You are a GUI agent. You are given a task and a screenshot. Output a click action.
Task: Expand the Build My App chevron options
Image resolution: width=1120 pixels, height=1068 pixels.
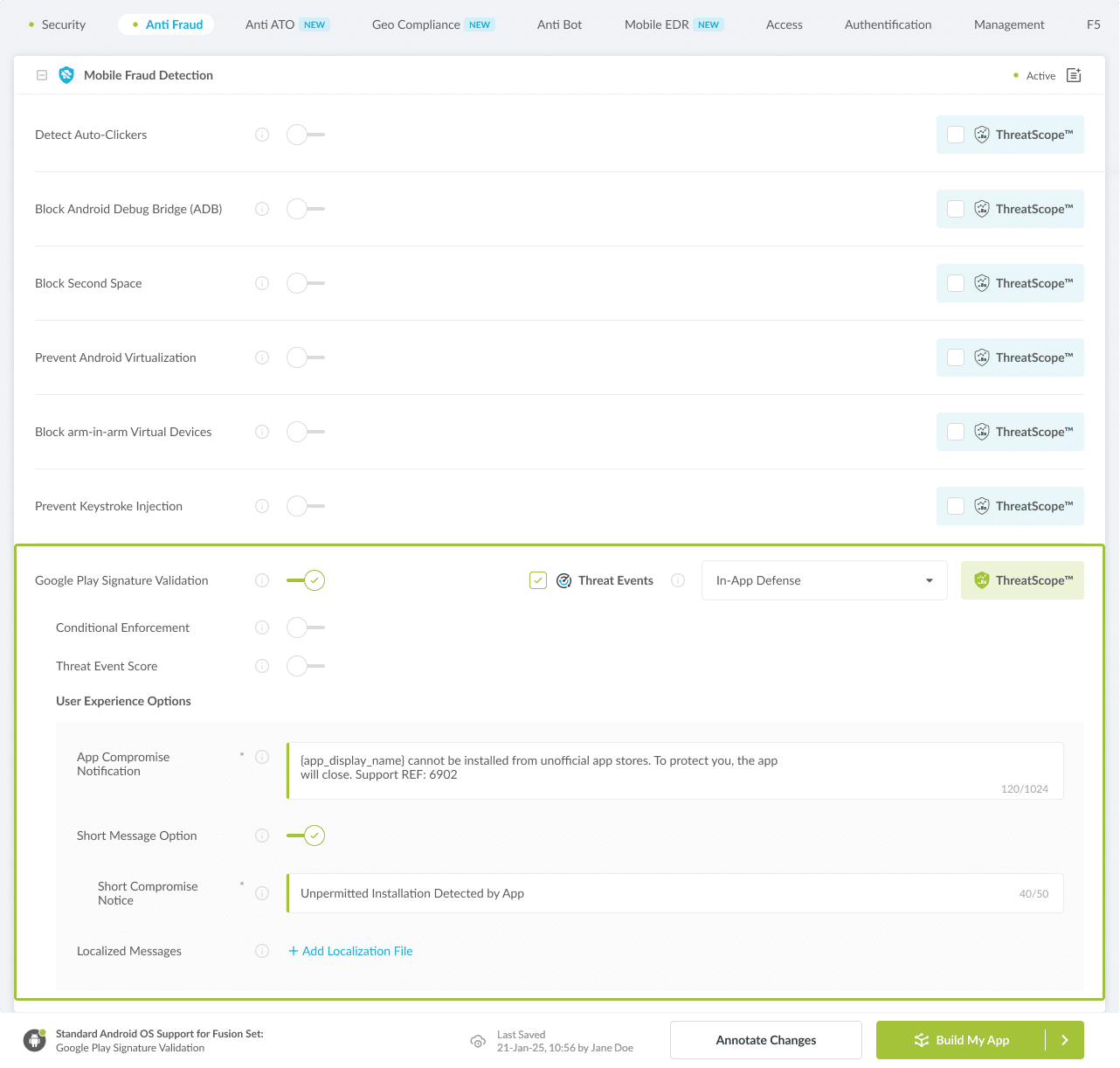1065,1040
